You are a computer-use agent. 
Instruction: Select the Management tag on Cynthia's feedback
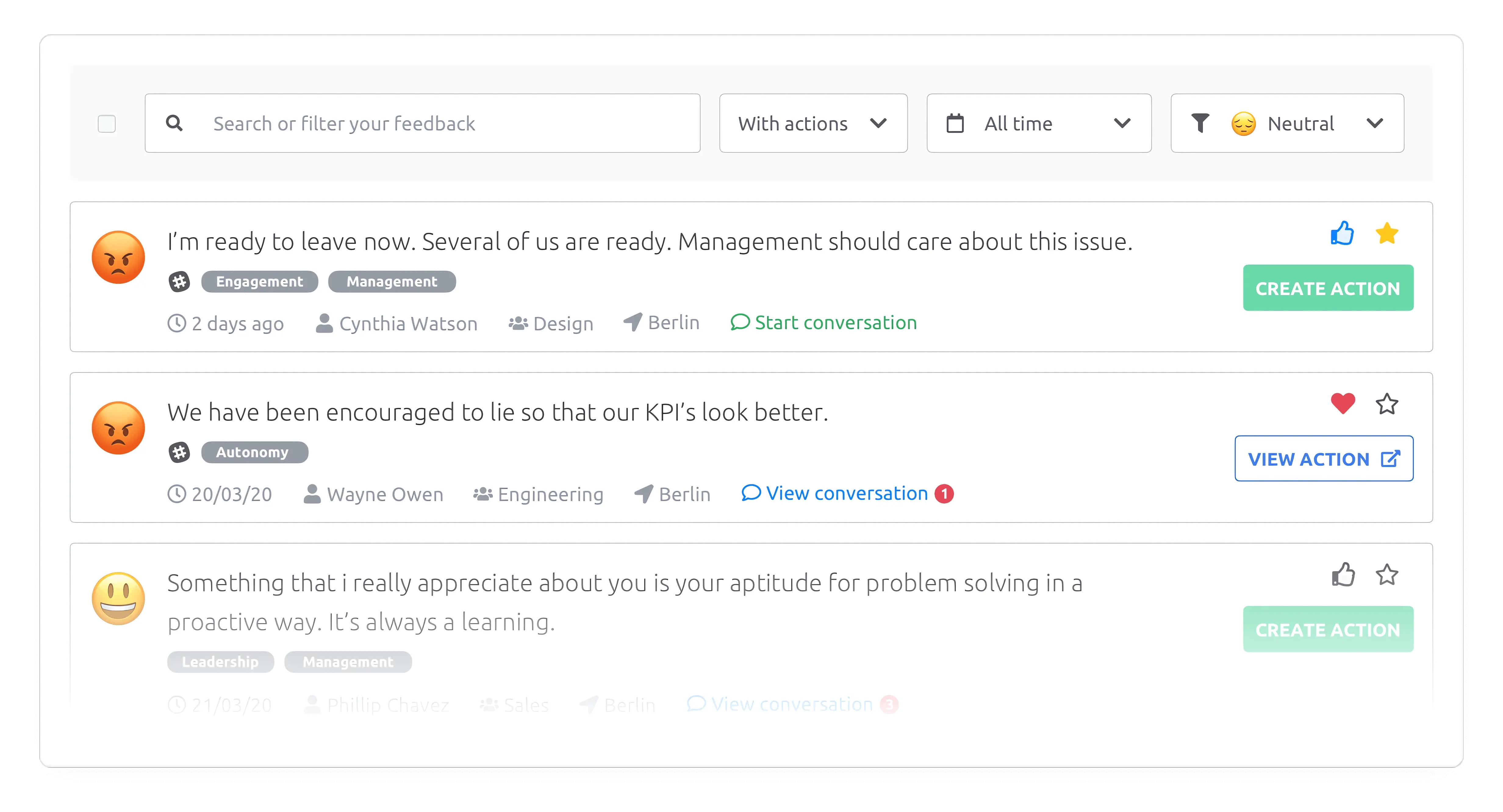[392, 282]
